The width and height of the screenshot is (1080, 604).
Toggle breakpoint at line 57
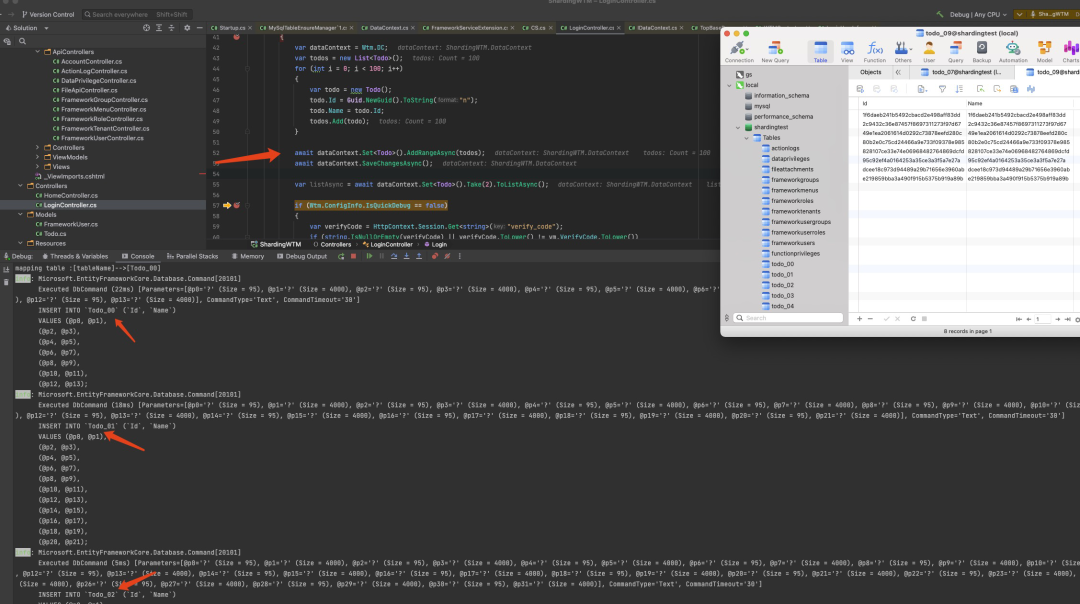click(236, 205)
